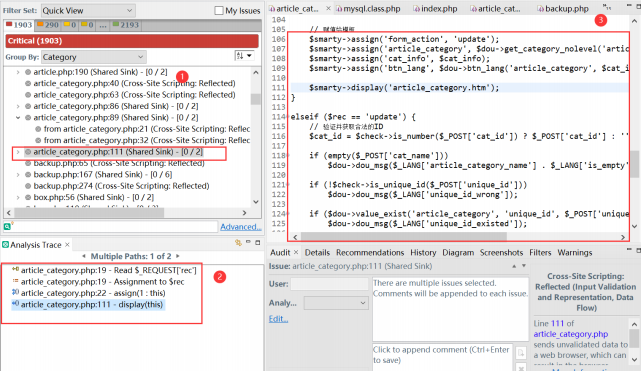
Task: Expand article_category.php:86 Shared Sink node
Action: (x=18, y=106)
